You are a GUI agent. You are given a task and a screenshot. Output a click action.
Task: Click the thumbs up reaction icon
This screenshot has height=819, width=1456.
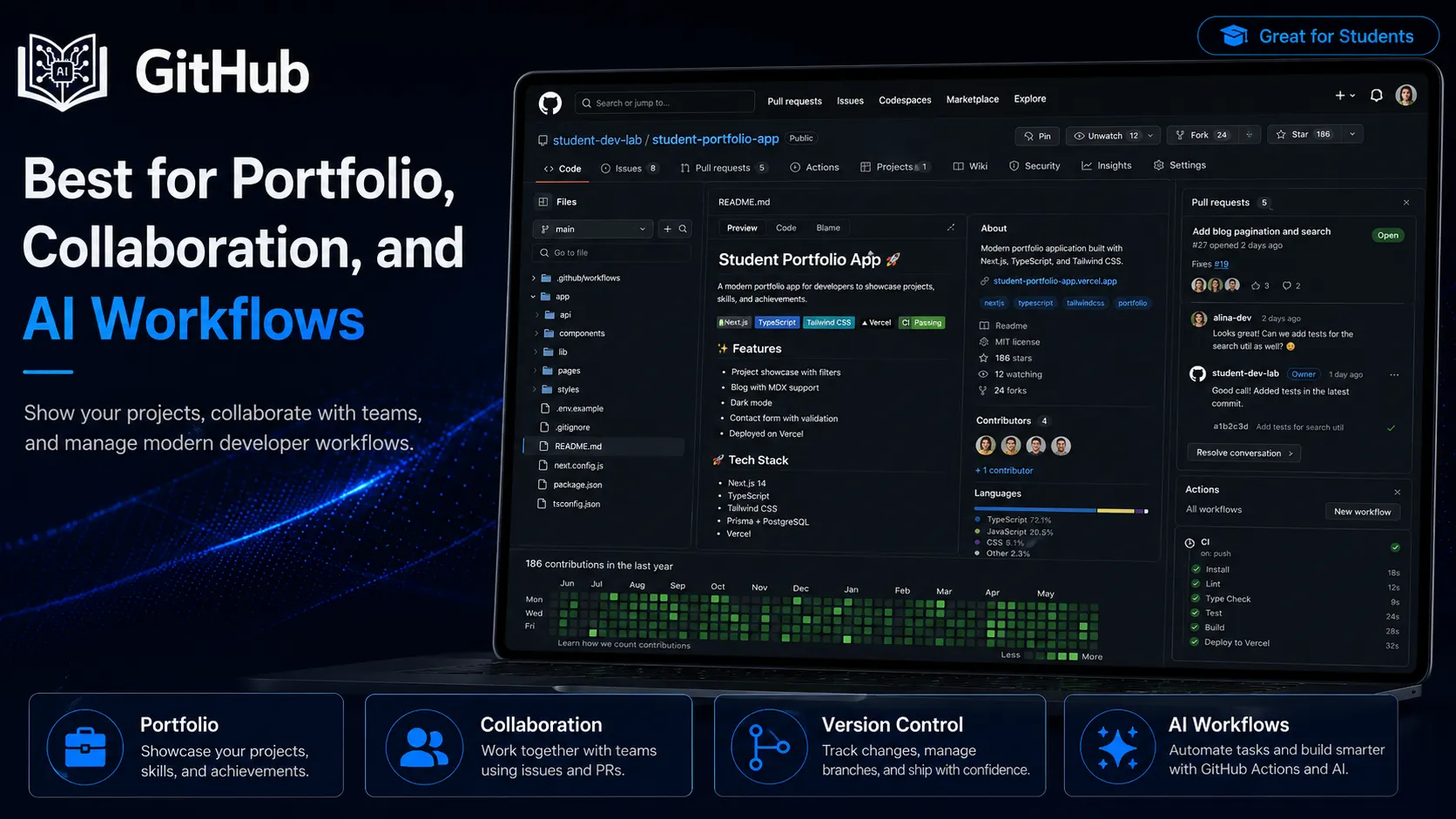coord(1256,285)
